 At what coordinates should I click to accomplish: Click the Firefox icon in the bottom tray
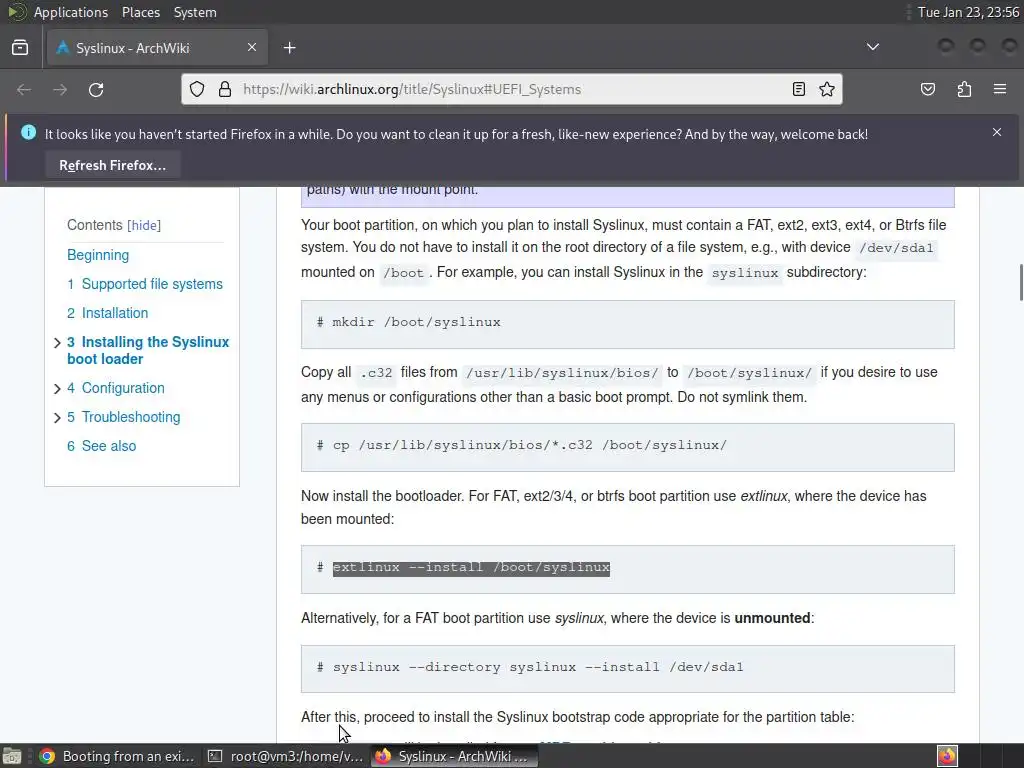(x=947, y=756)
